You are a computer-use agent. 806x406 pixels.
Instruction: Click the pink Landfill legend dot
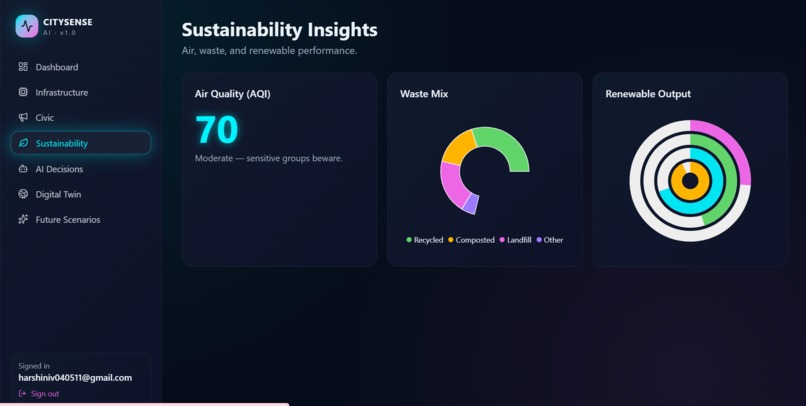point(502,240)
